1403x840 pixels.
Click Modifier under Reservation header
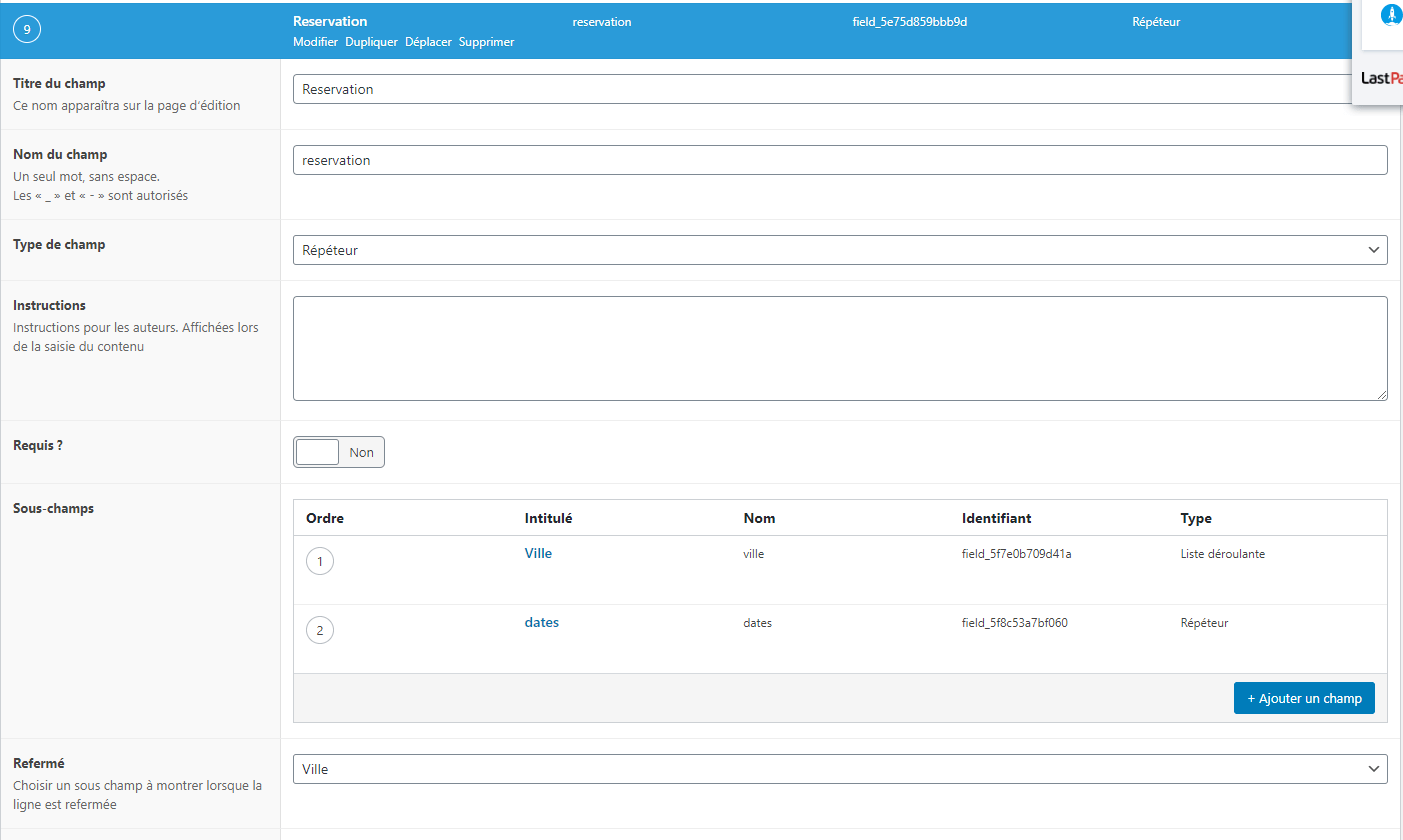(x=315, y=42)
